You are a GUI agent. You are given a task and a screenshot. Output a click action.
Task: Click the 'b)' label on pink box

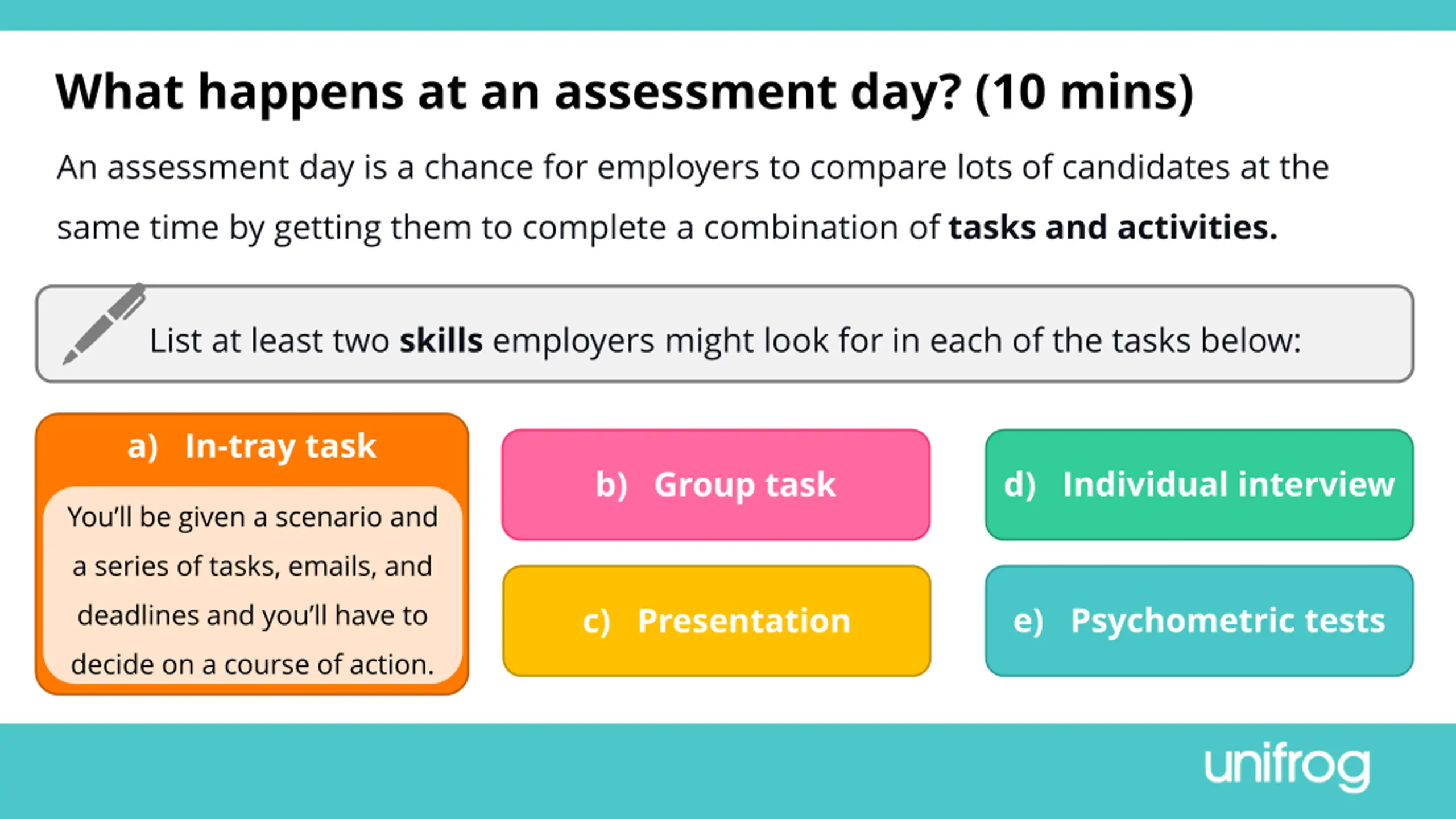coord(611,485)
